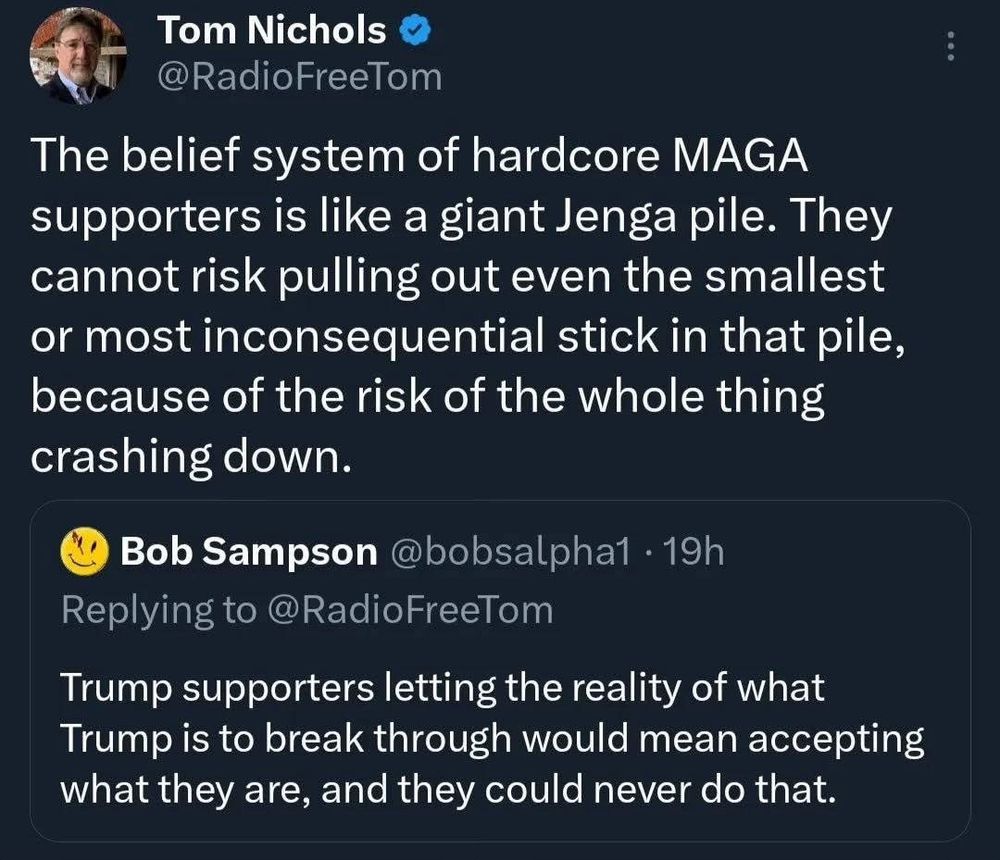Open the three-dot more options menu

point(950,47)
